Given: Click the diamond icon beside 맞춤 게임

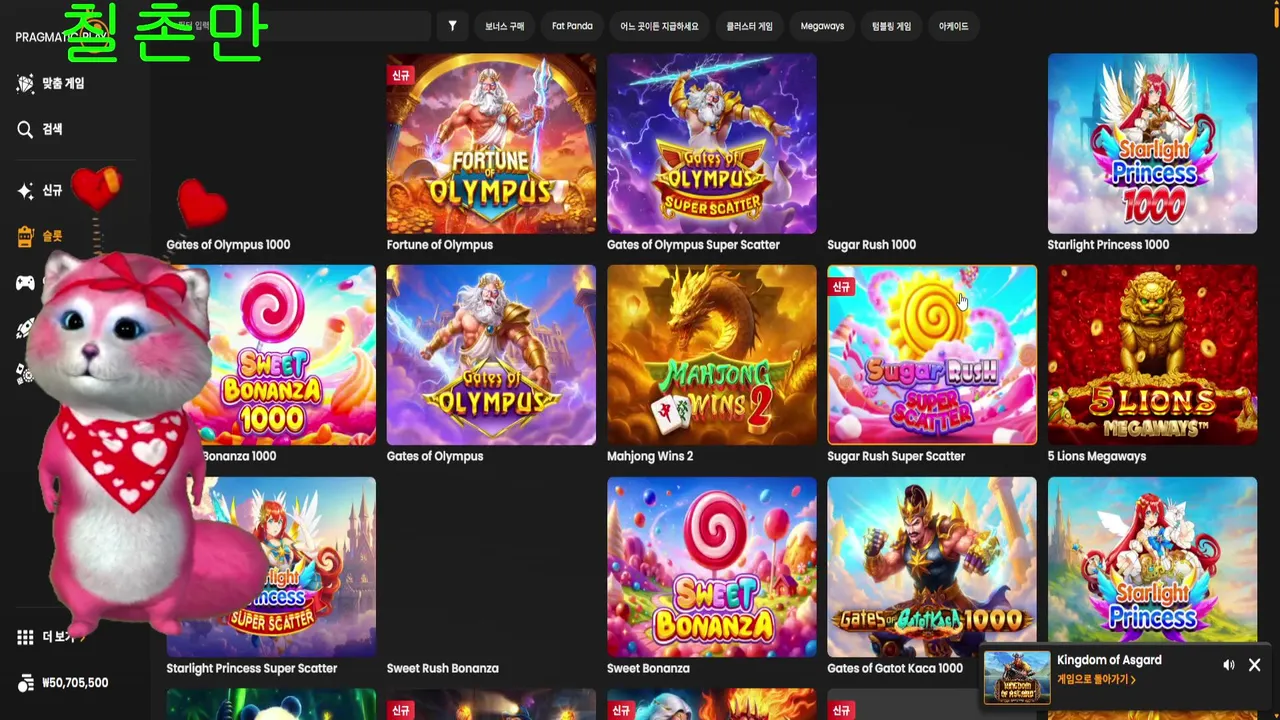Looking at the screenshot, I should [x=25, y=83].
